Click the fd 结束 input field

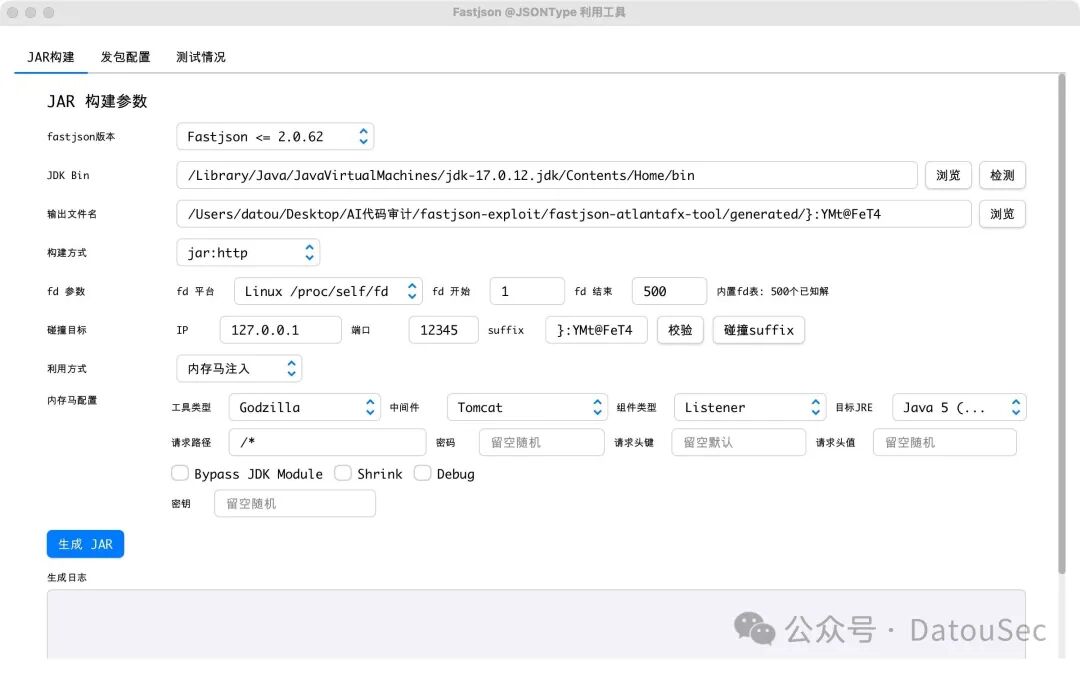pos(669,291)
